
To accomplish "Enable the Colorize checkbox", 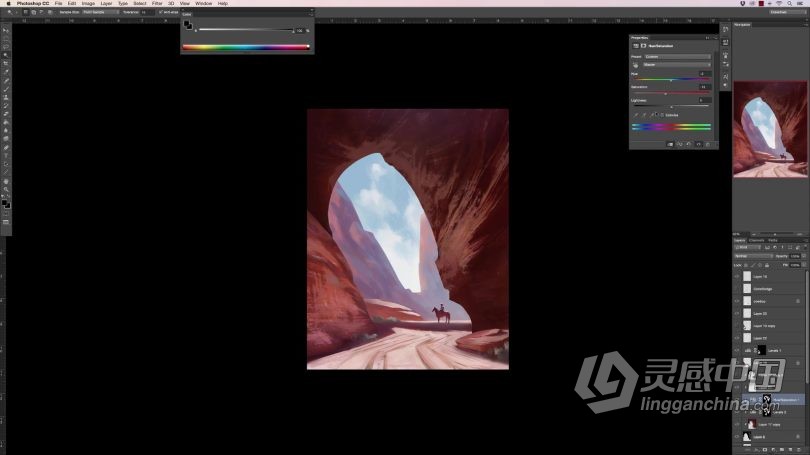I will tap(662, 115).
